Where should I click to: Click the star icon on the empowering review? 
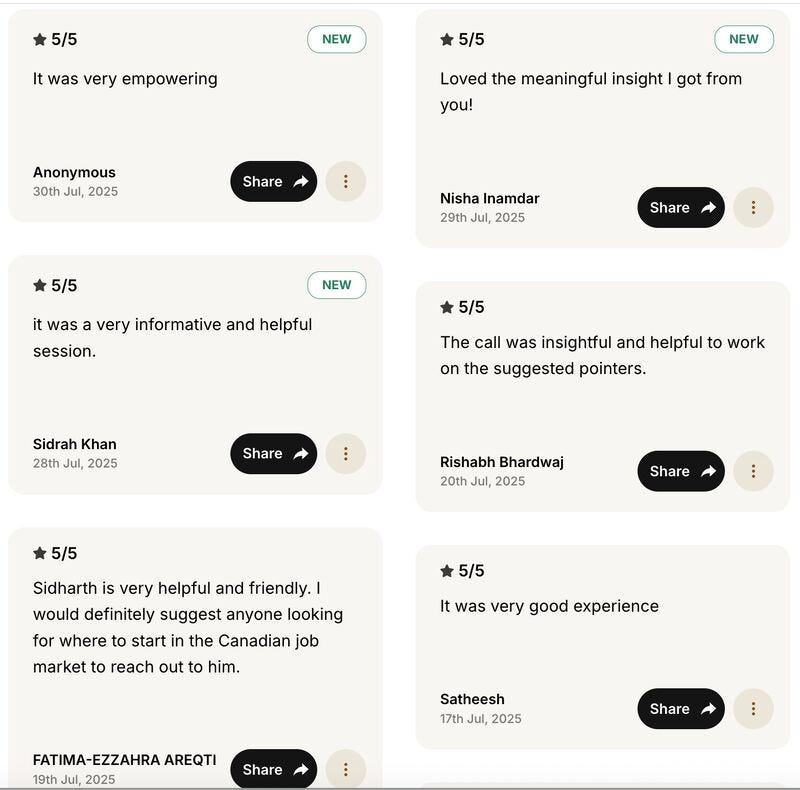coord(38,39)
